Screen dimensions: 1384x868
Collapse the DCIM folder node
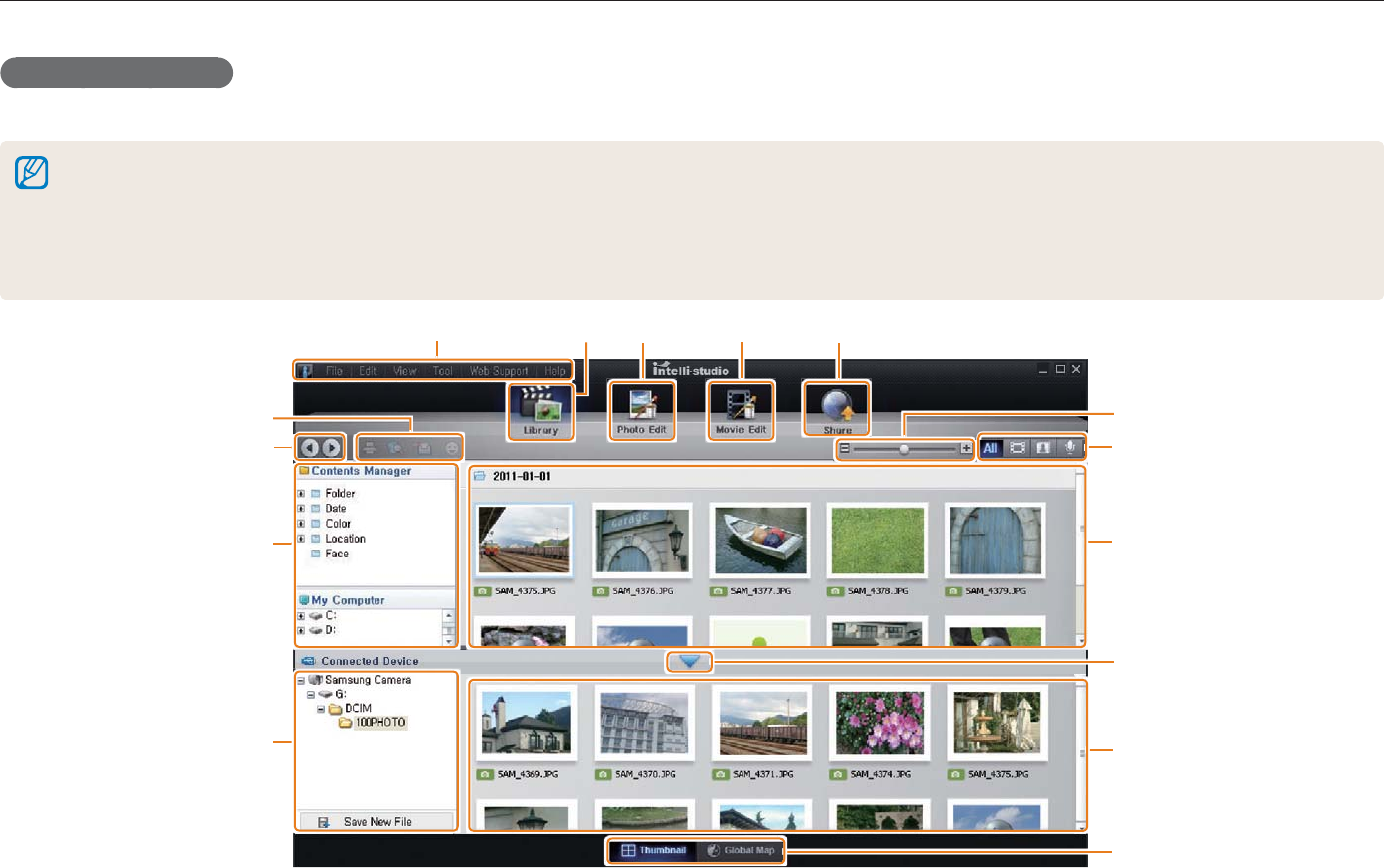(x=321, y=708)
